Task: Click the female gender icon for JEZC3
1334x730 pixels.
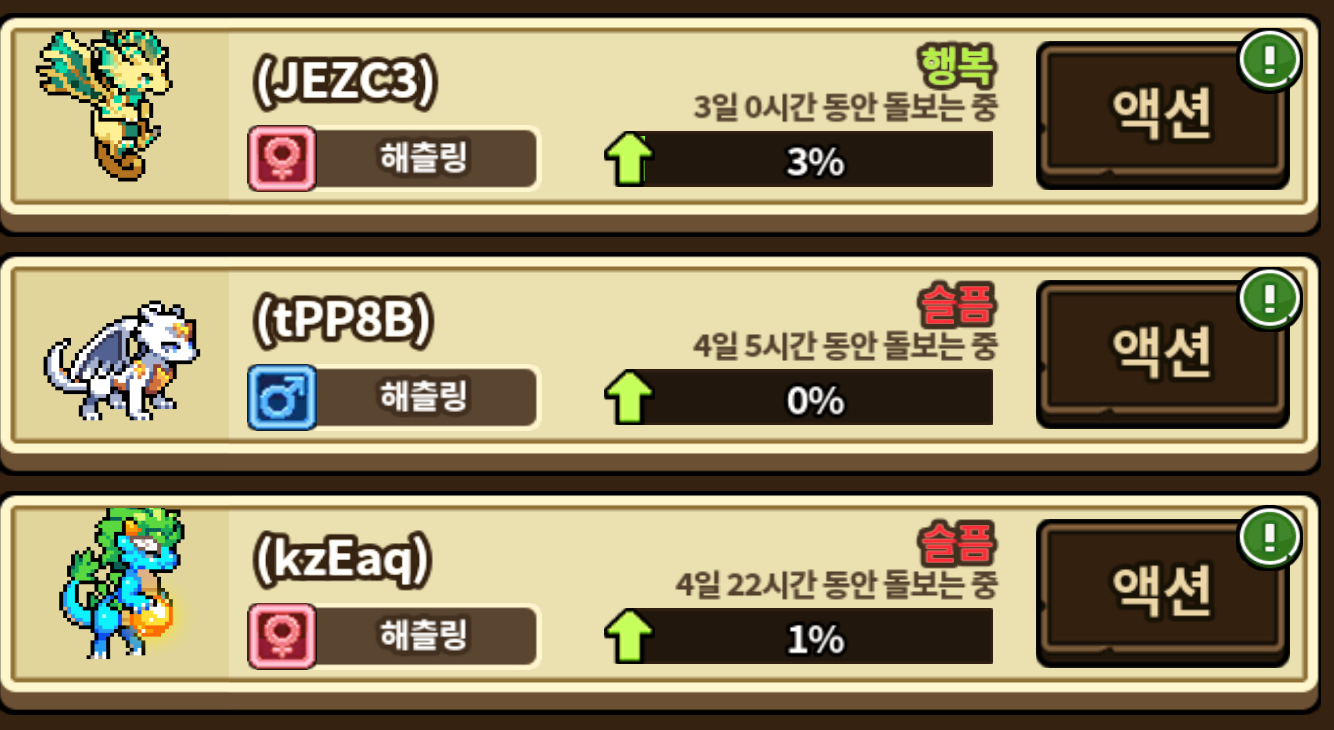Action: tap(282, 158)
